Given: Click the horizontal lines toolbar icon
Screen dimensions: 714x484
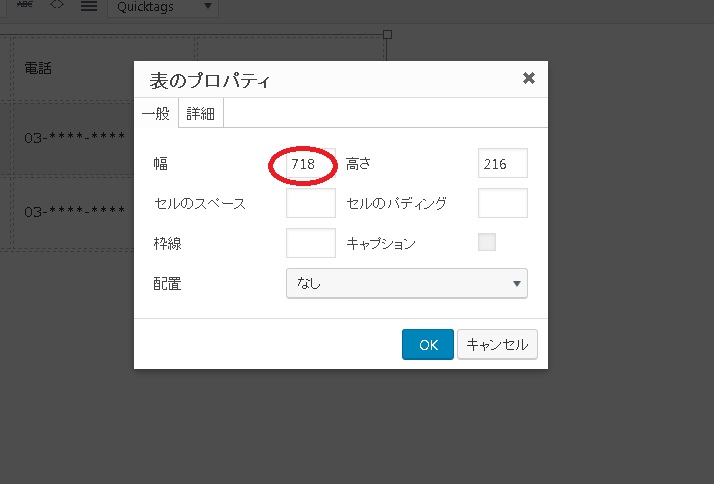Looking at the screenshot, I should [x=89, y=6].
